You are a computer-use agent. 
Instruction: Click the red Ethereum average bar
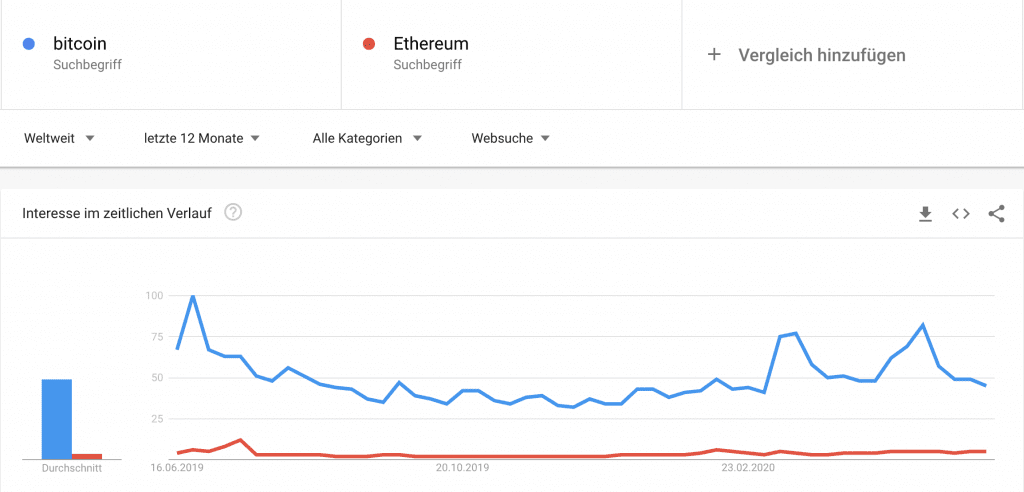pos(87,456)
